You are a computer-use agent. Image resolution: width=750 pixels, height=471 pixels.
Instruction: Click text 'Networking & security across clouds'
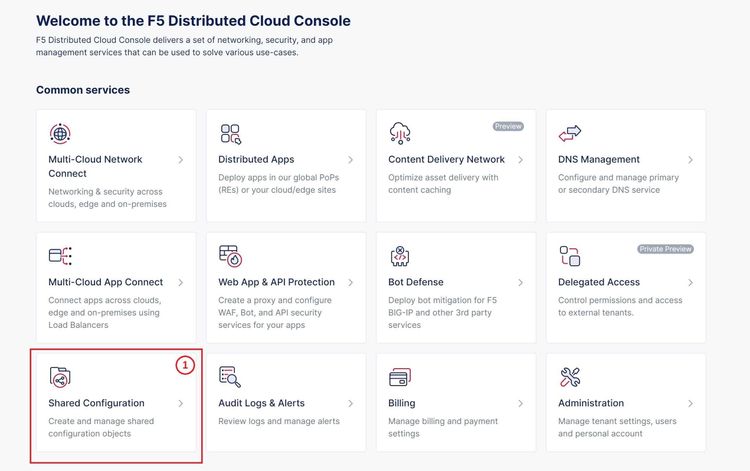click(108, 197)
